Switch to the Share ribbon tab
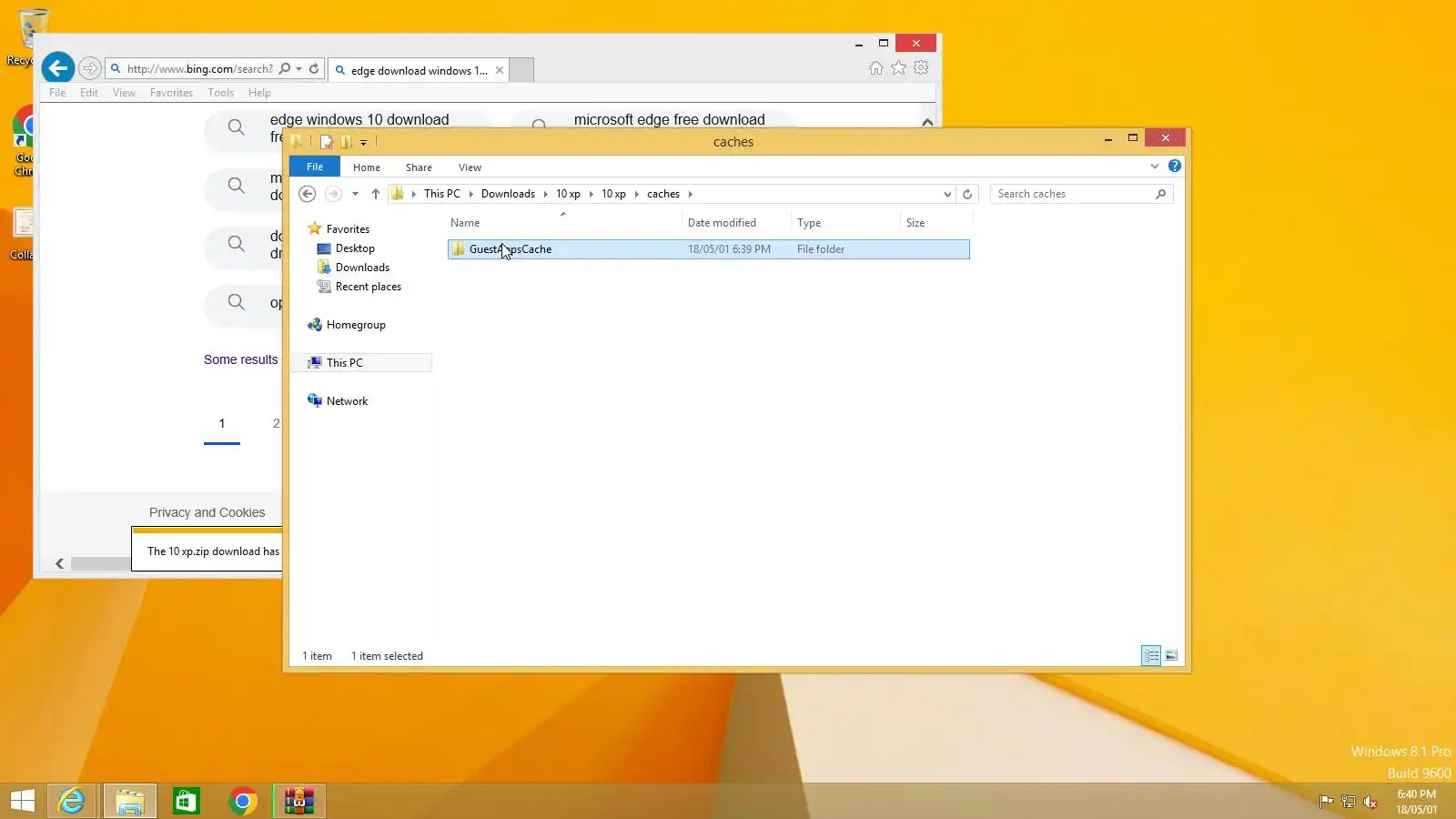This screenshot has width=1456, height=819. pos(419,167)
